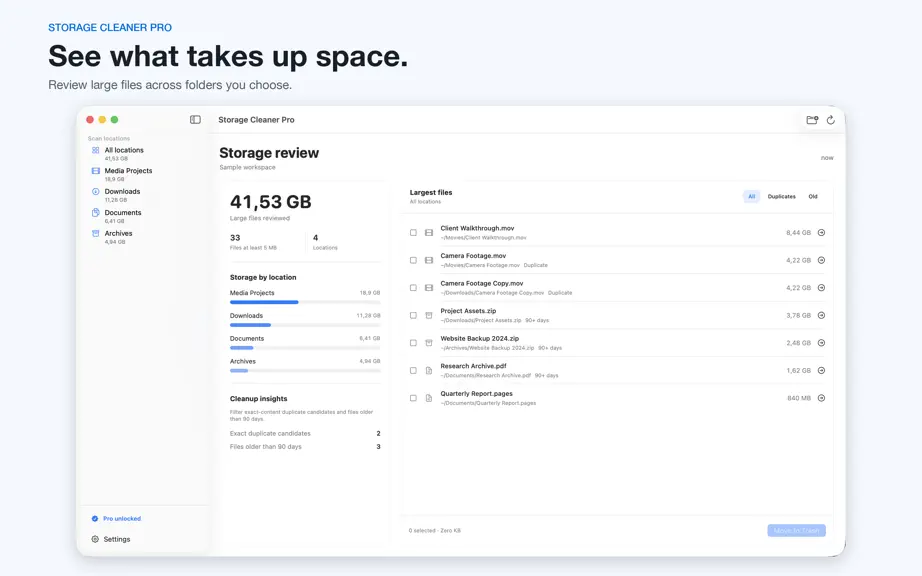Viewport: 922px width, 576px height.
Task: Click the Research Archive.pdf file name
Action: pyautogui.click(x=473, y=366)
